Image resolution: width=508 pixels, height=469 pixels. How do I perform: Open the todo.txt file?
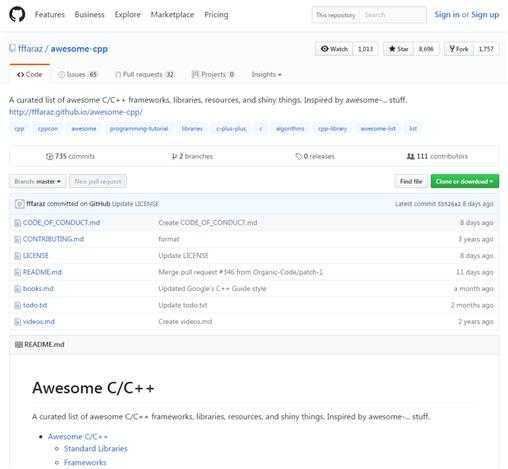click(35, 305)
